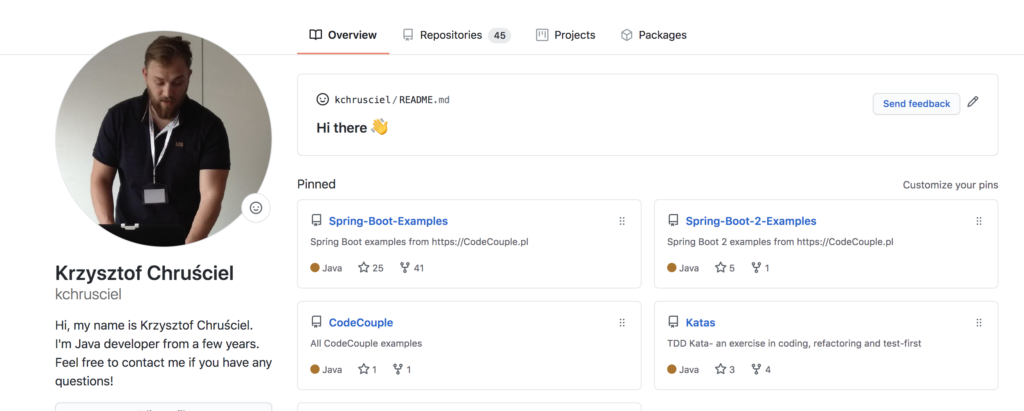Click the smiley icon beside kchrusciel README
1024x411 pixels.
pos(323,99)
